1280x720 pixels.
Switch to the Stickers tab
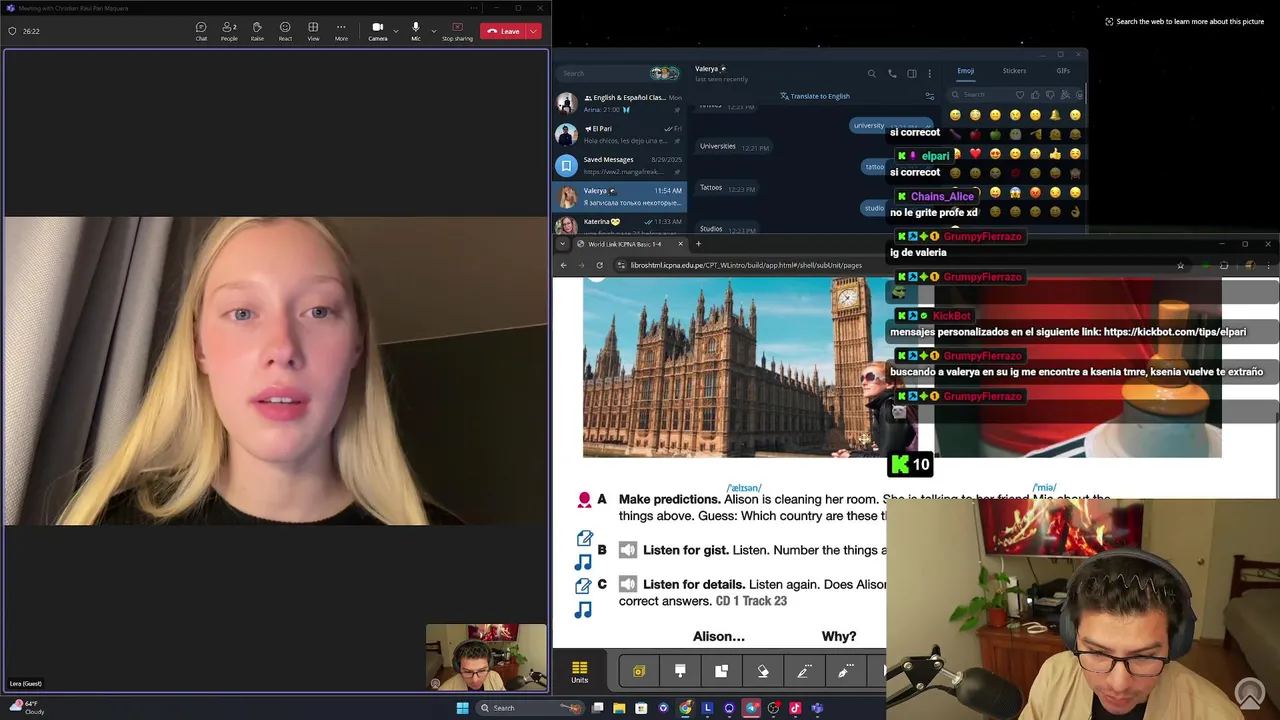pos(1014,71)
